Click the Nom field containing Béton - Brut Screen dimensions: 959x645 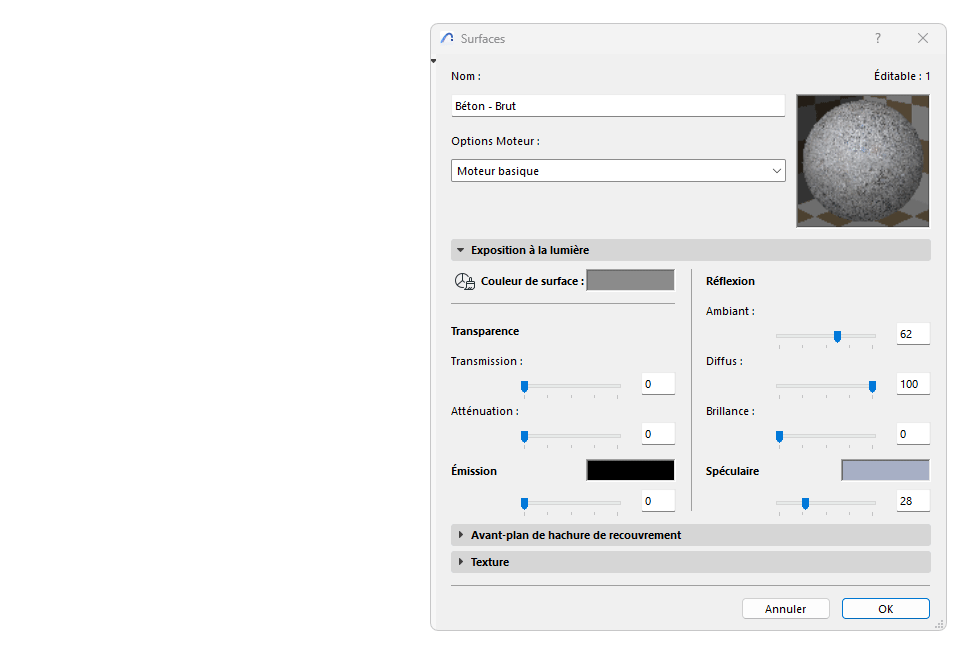coord(617,105)
